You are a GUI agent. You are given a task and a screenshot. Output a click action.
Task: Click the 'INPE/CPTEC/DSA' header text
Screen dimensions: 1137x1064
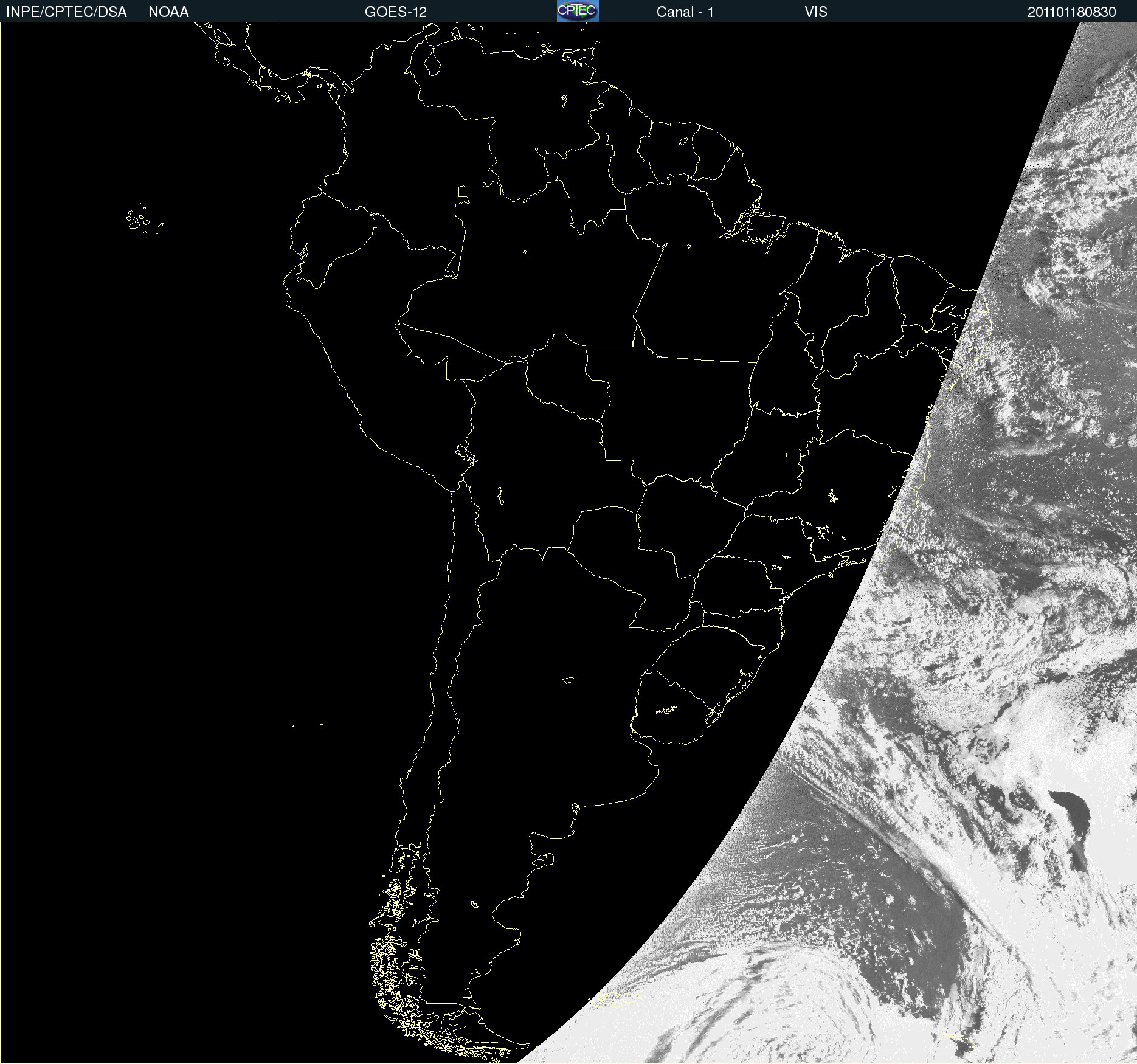(66, 12)
